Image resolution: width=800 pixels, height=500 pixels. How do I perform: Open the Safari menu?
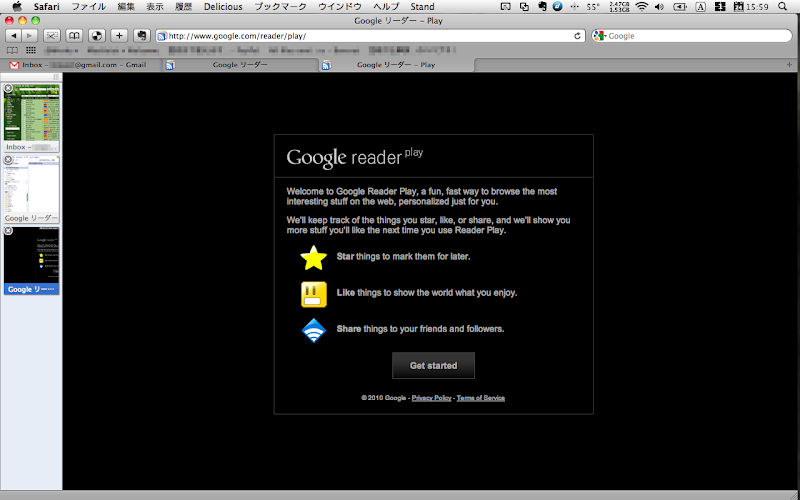(x=47, y=7)
